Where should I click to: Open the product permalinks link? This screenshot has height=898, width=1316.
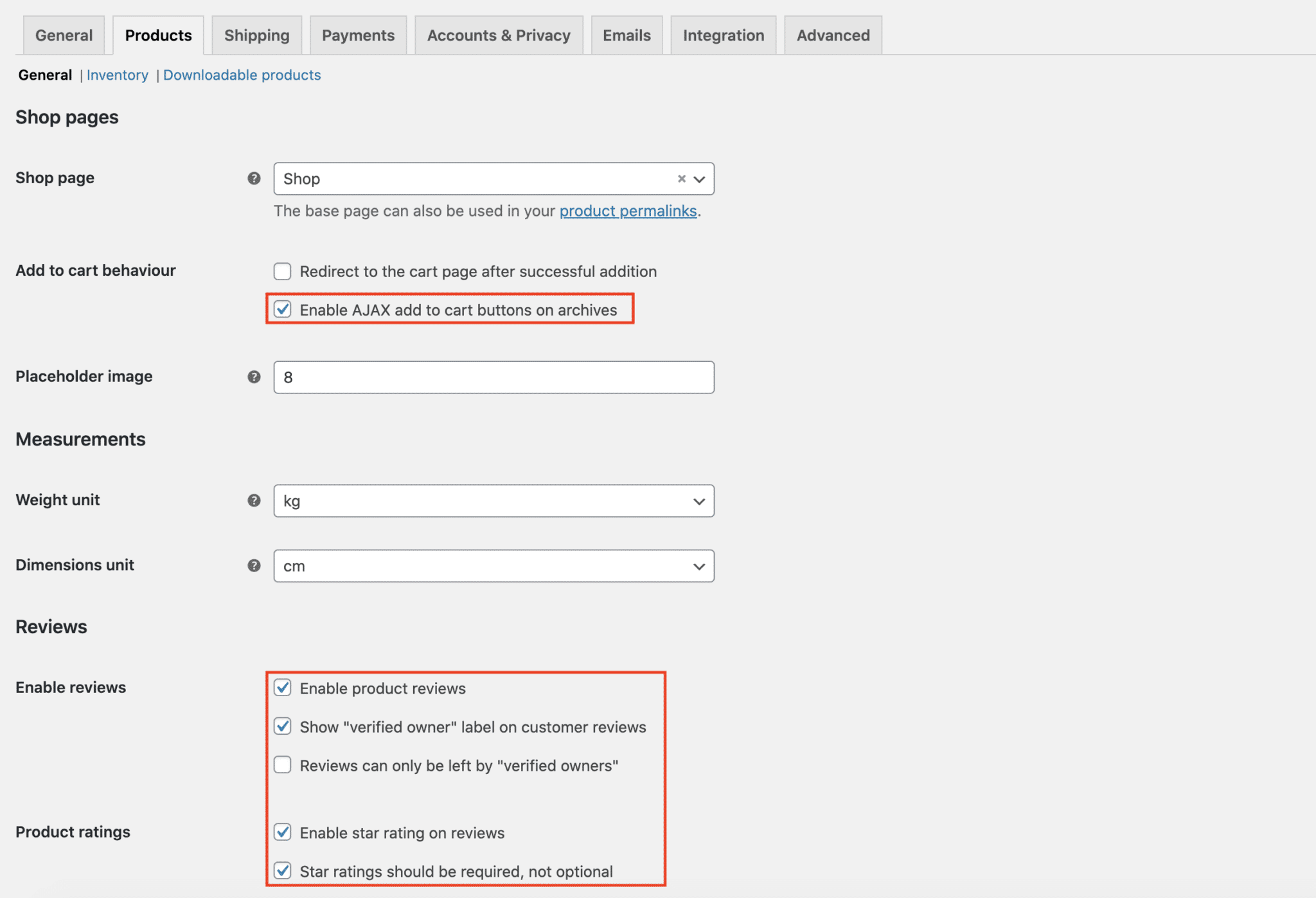tap(628, 211)
